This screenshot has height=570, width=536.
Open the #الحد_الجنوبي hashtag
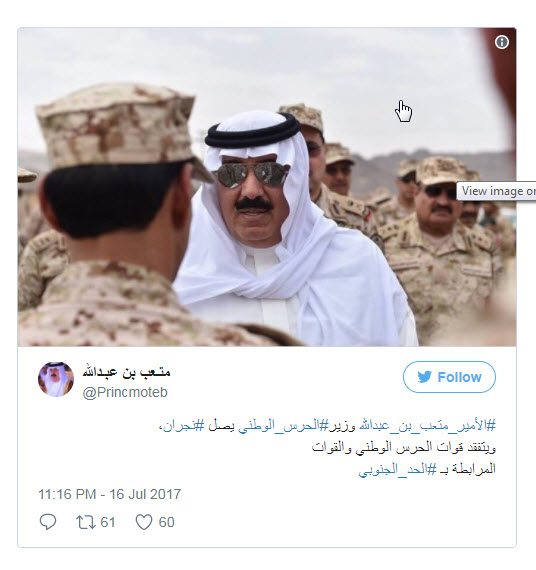[x=397, y=469]
